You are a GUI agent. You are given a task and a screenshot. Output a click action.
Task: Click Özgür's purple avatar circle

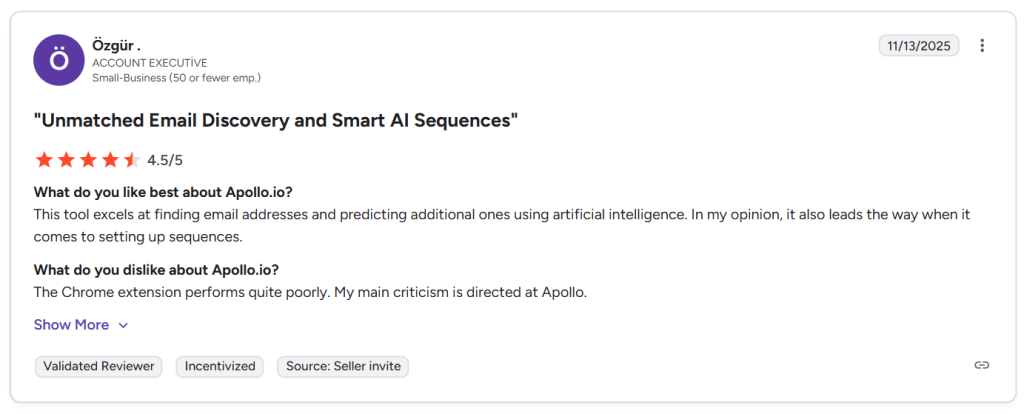pos(59,60)
